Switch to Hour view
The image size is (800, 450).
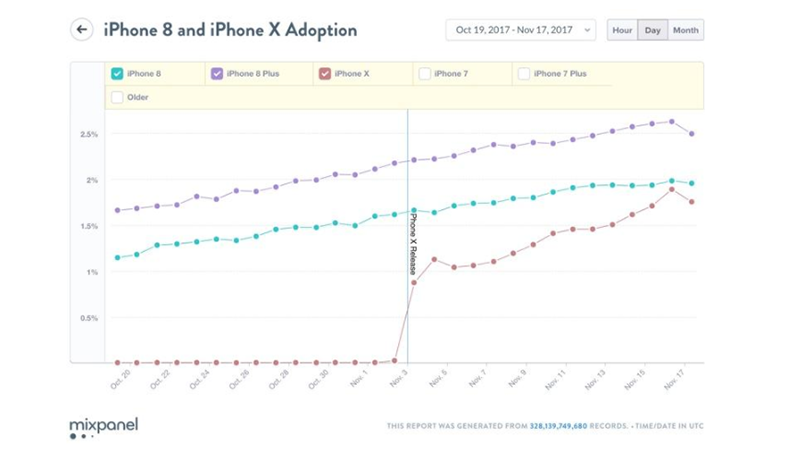[x=622, y=30]
